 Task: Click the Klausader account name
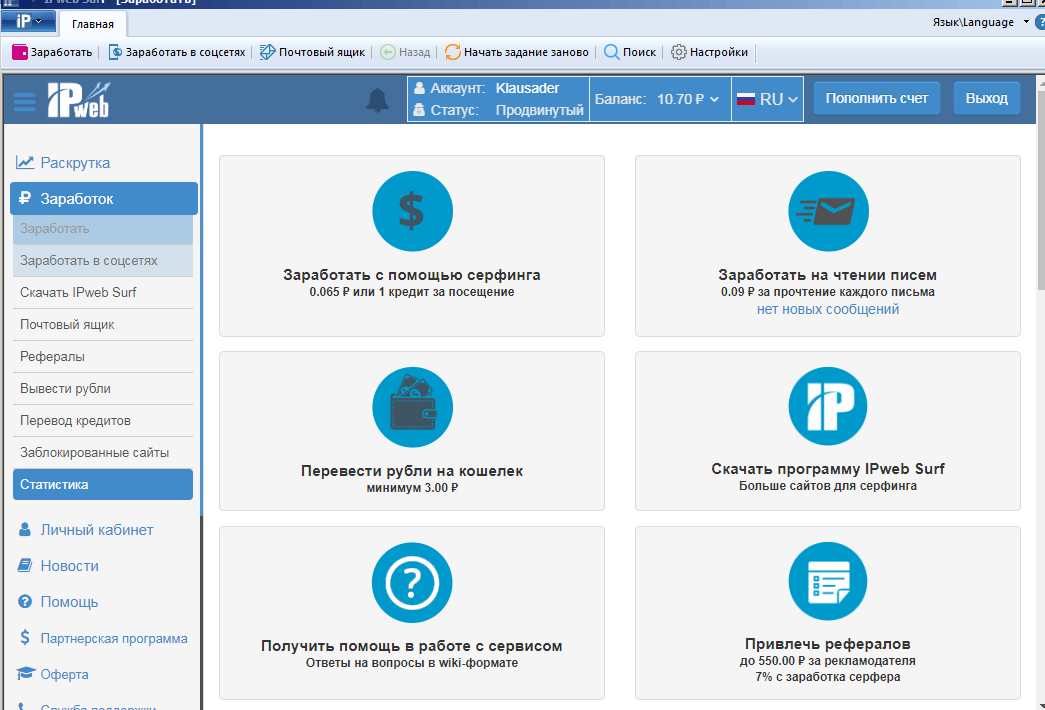click(527, 88)
